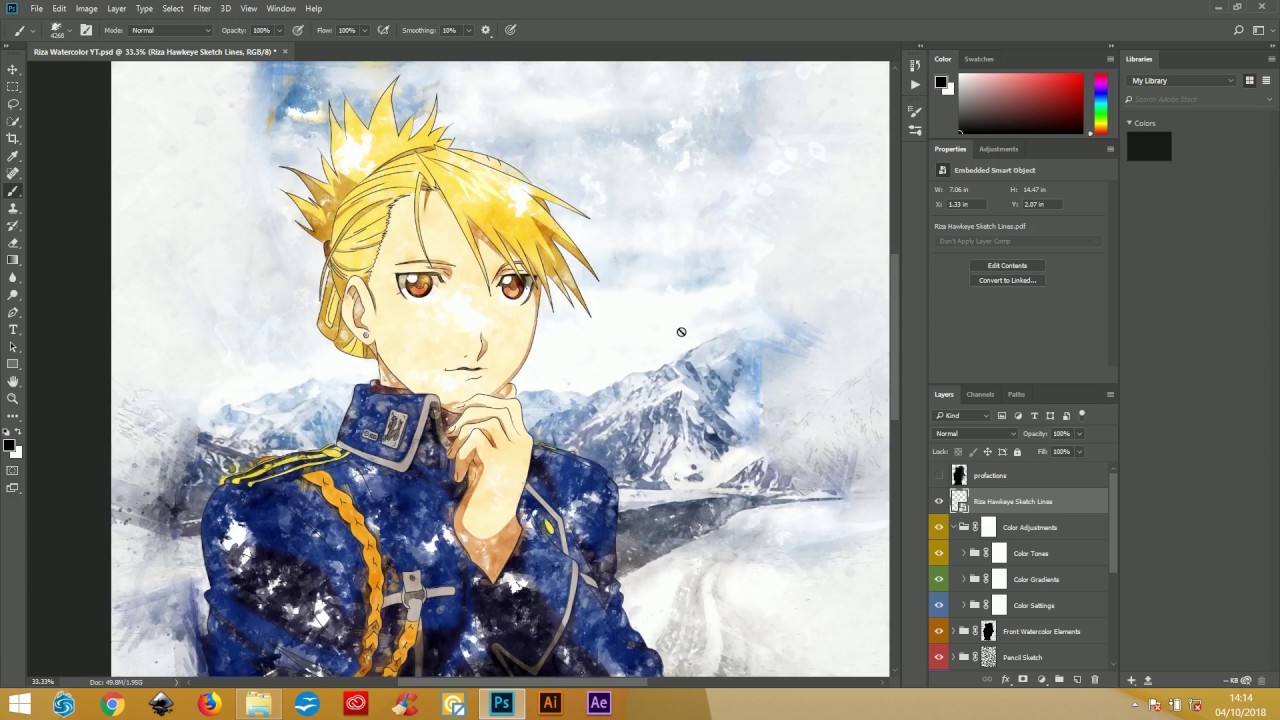Click the dark color swatch in Libraries
The width and height of the screenshot is (1280, 720).
click(1149, 146)
